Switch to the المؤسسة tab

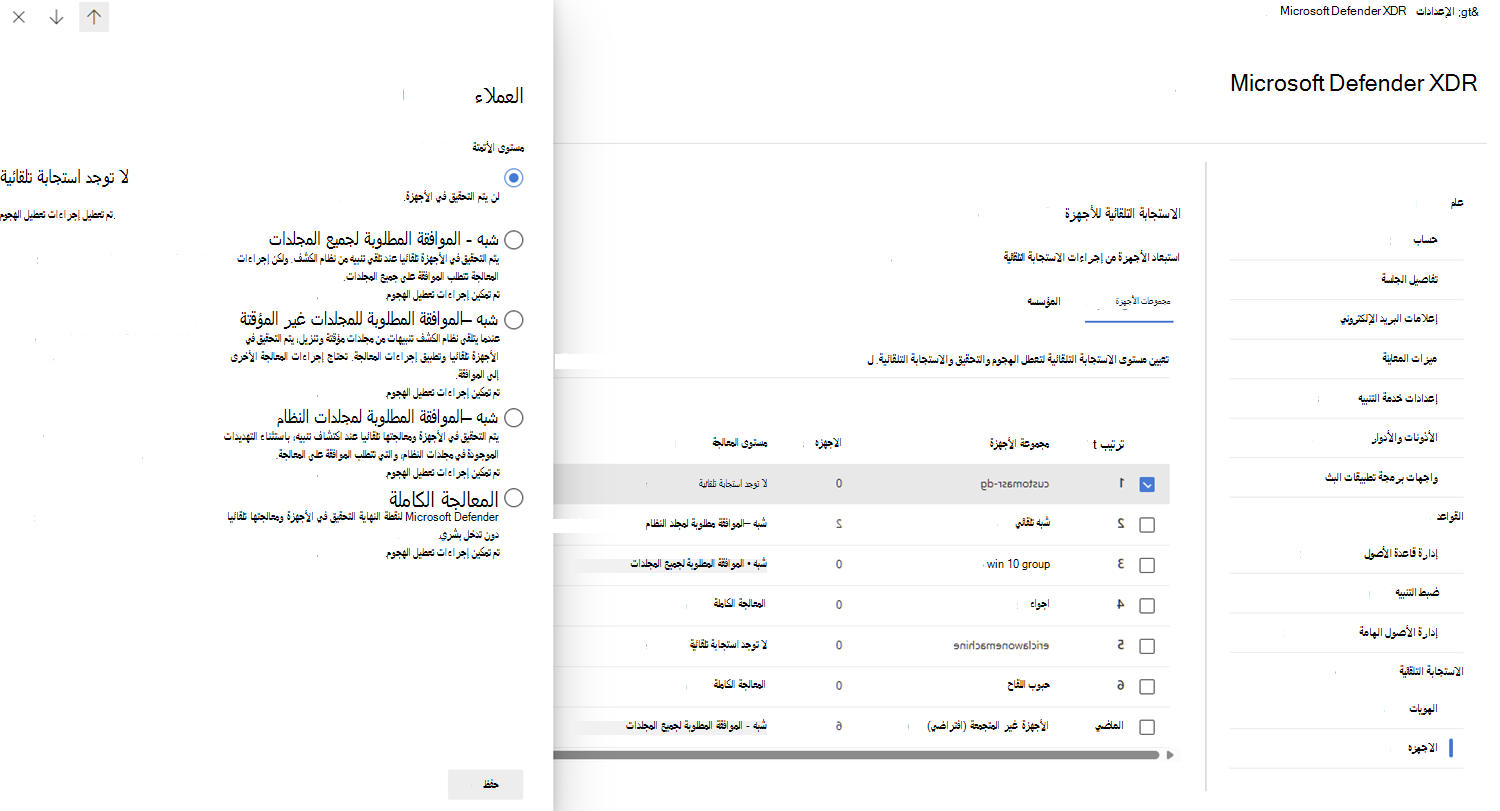pos(1045,301)
